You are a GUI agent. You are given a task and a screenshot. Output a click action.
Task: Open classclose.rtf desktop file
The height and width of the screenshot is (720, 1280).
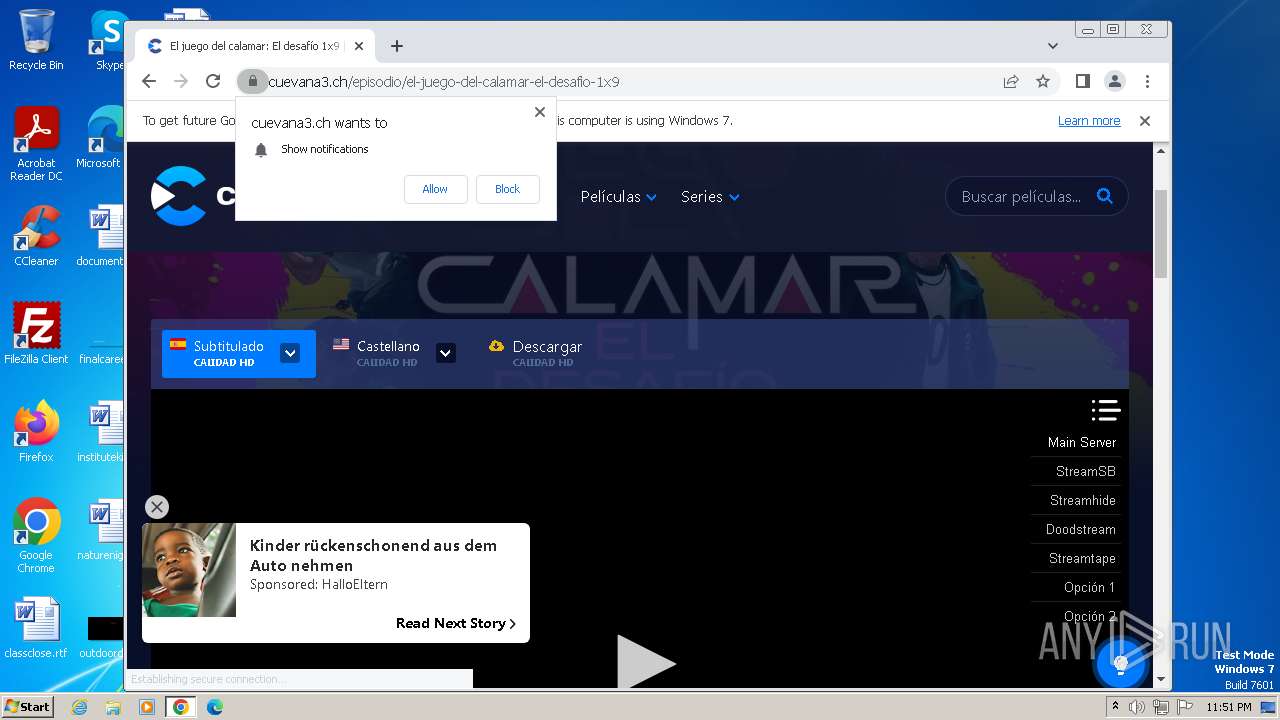point(36,628)
